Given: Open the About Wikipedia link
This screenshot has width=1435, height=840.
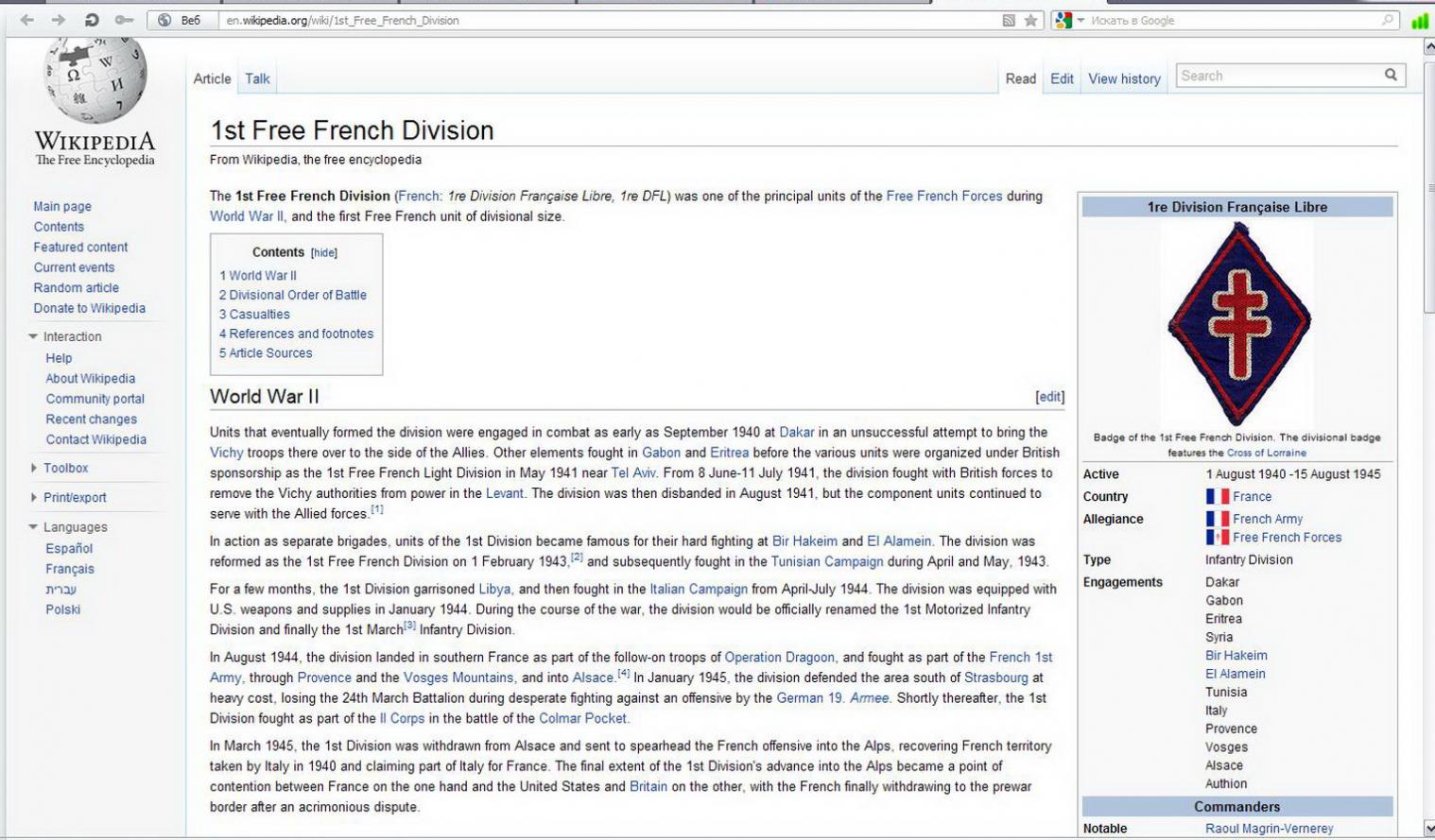Looking at the screenshot, I should point(90,378).
